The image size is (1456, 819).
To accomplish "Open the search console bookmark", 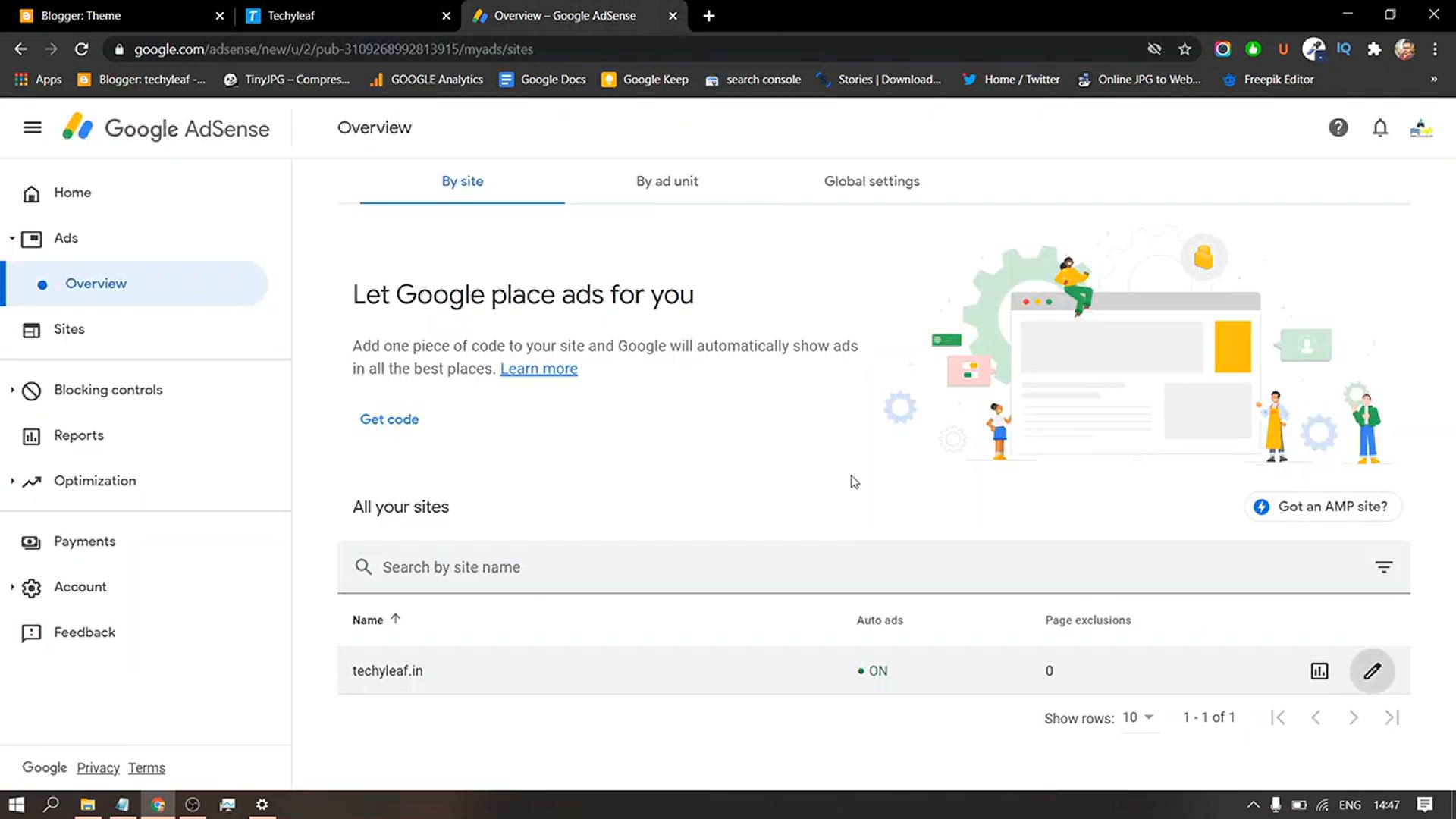I will tap(753, 80).
